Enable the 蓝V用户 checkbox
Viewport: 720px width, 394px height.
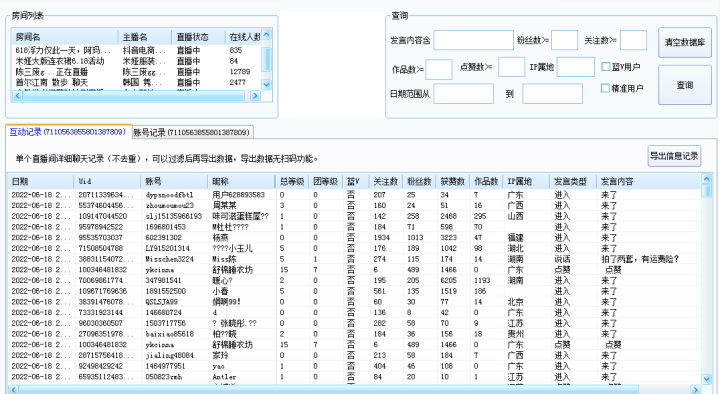[x=606, y=67]
